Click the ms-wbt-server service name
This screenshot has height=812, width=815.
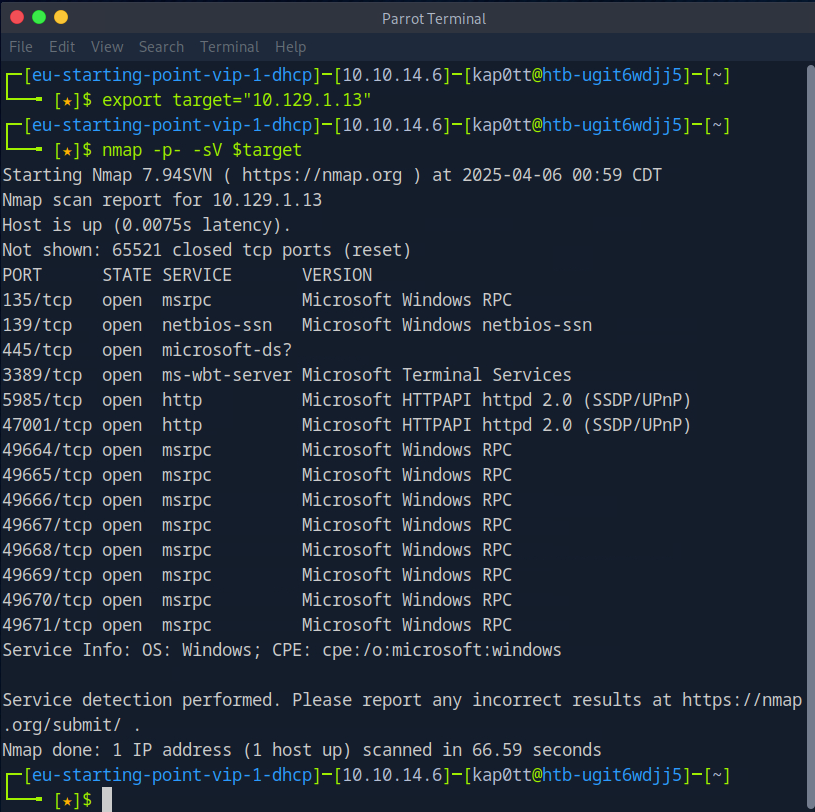pos(227,375)
